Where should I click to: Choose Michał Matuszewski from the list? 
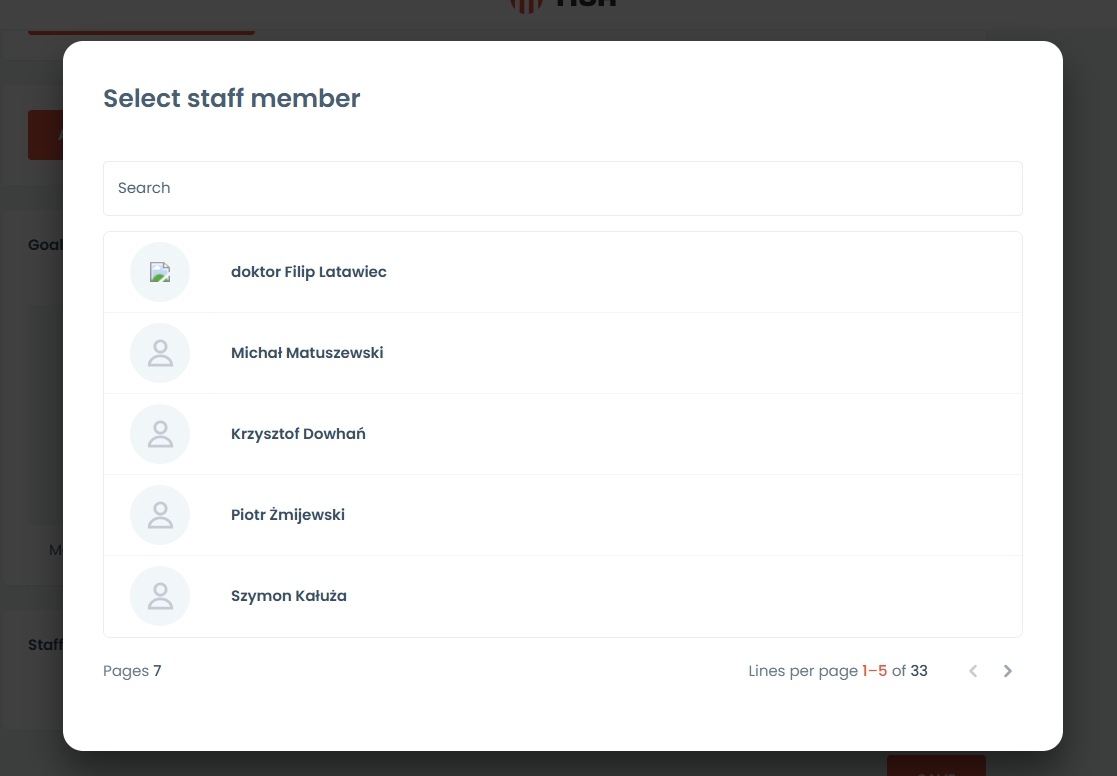307,353
